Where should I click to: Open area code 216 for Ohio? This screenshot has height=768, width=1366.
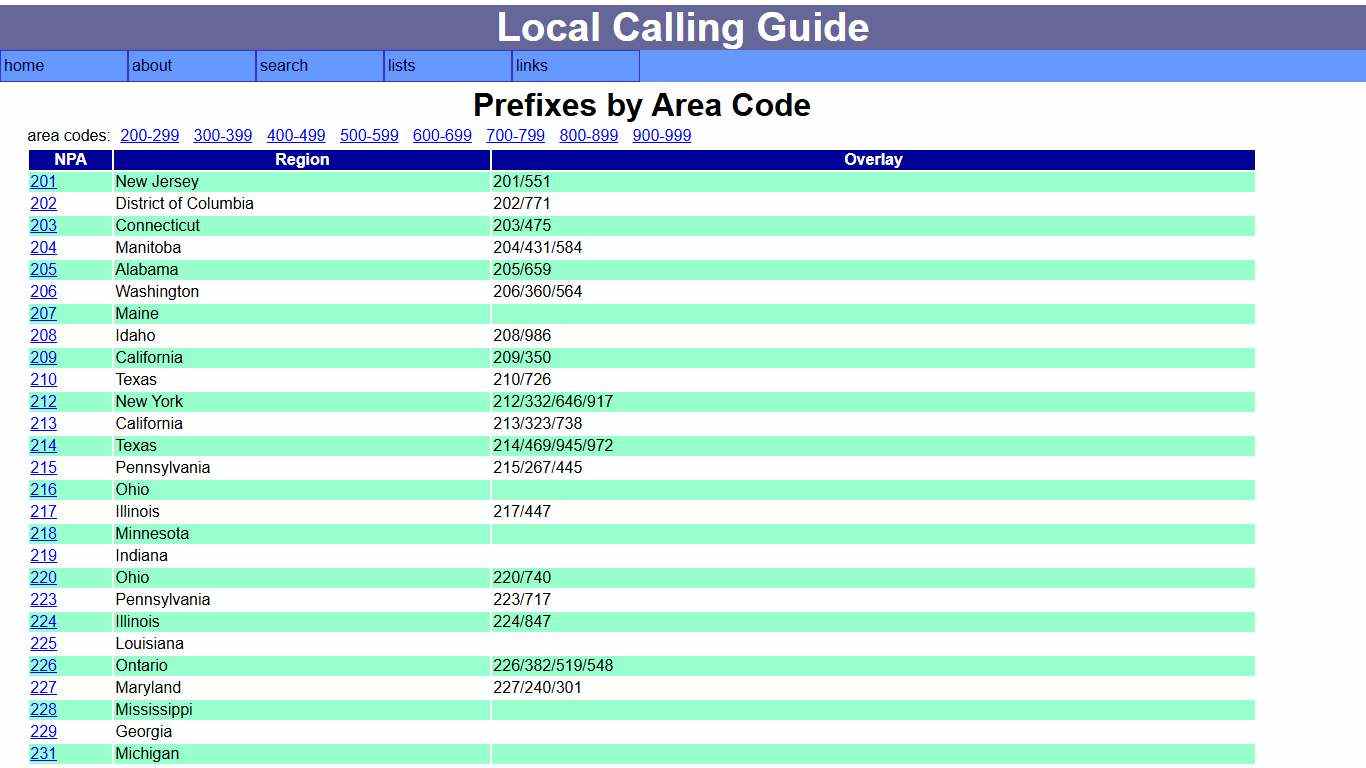coord(43,490)
